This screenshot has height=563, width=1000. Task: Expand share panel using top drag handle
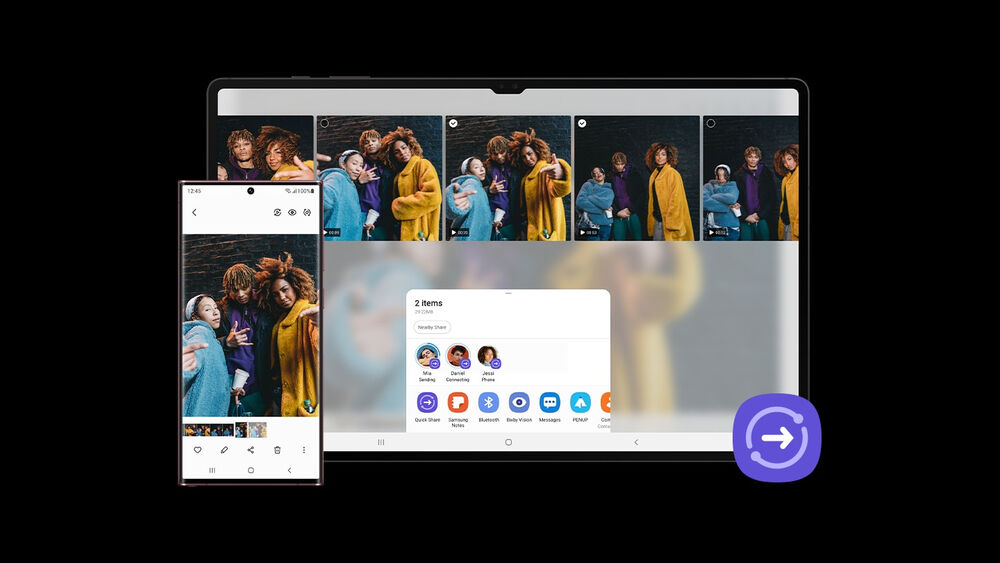tap(508, 293)
